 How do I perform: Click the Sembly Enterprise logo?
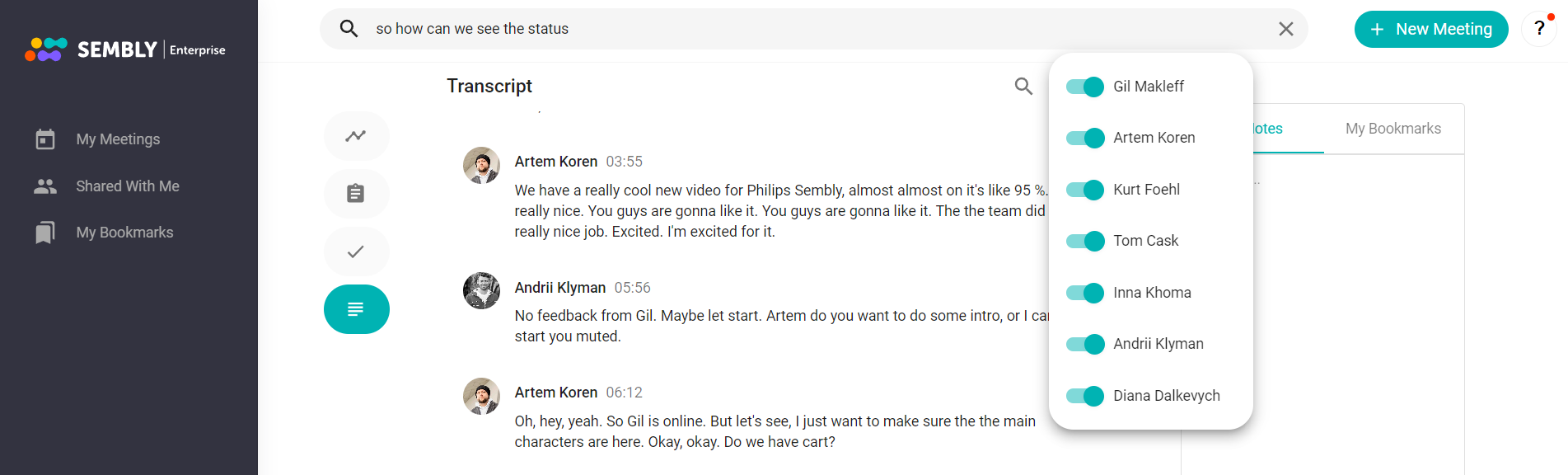pyautogui.click(x=125, y=49)
